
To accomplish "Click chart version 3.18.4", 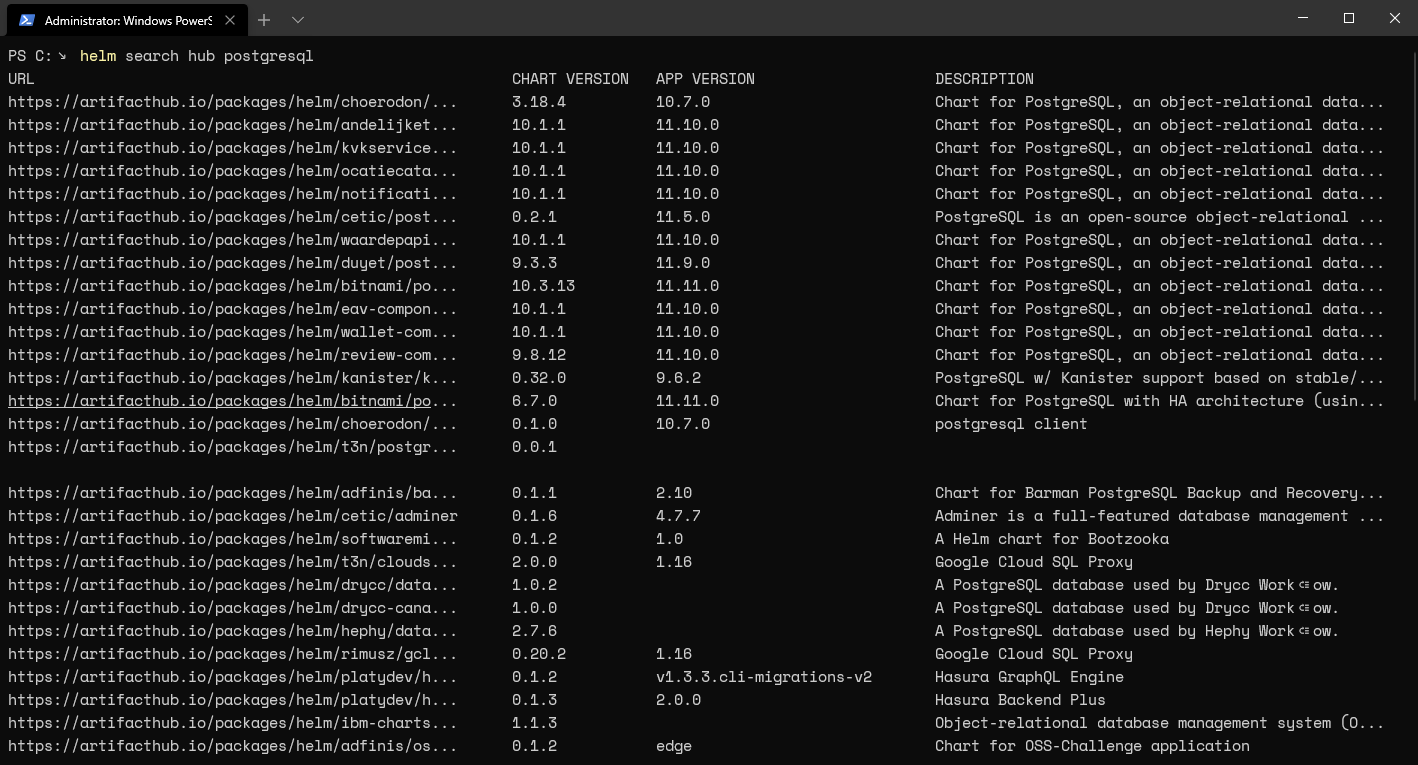I will pyautogui.click(x=539, y=102).
